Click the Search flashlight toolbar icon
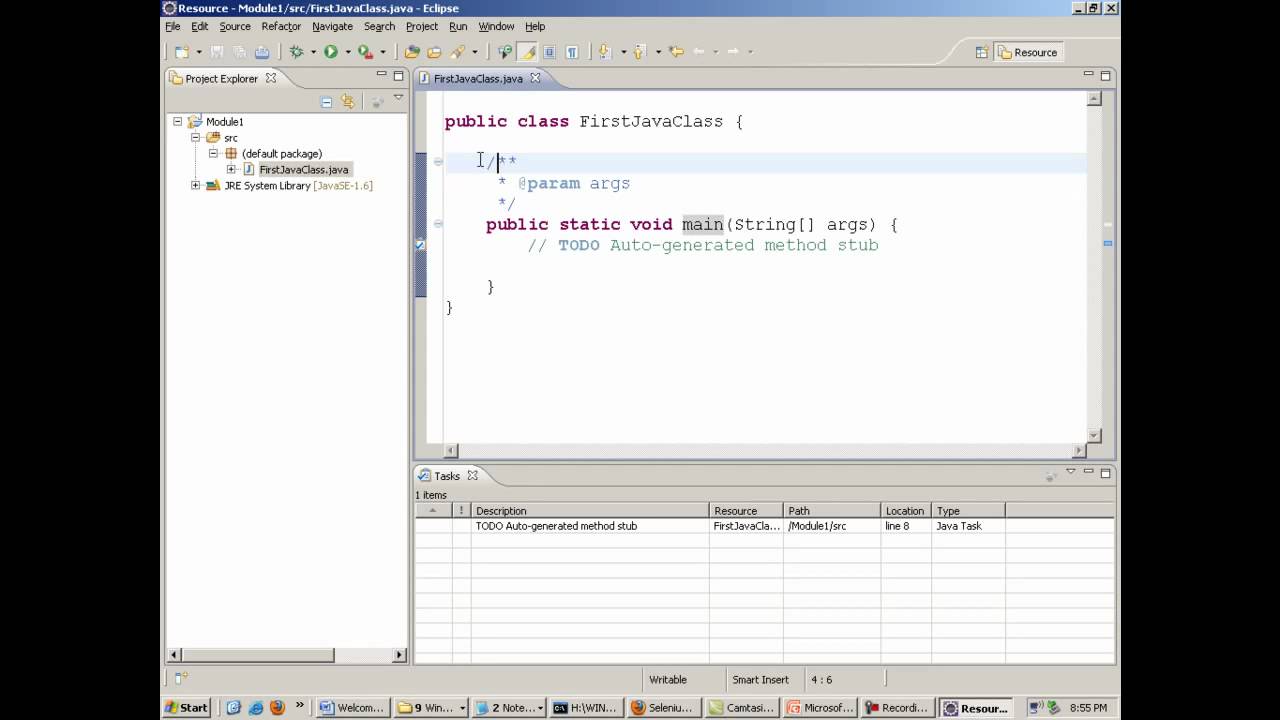The height and width of the screenshot is (720, 1280). [x=458, y=52]
